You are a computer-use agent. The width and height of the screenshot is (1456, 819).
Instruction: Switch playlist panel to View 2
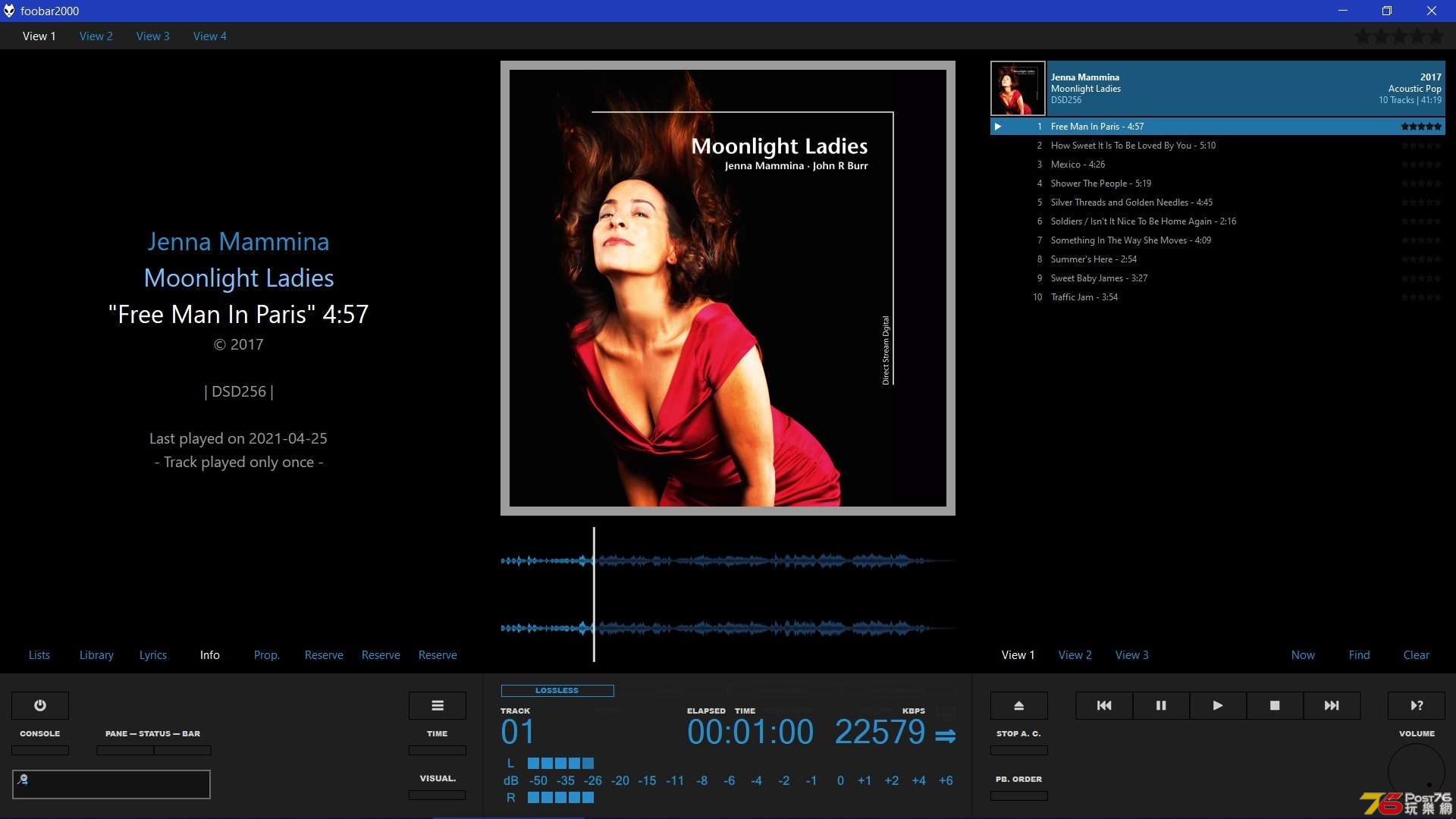click(1075, 655)
